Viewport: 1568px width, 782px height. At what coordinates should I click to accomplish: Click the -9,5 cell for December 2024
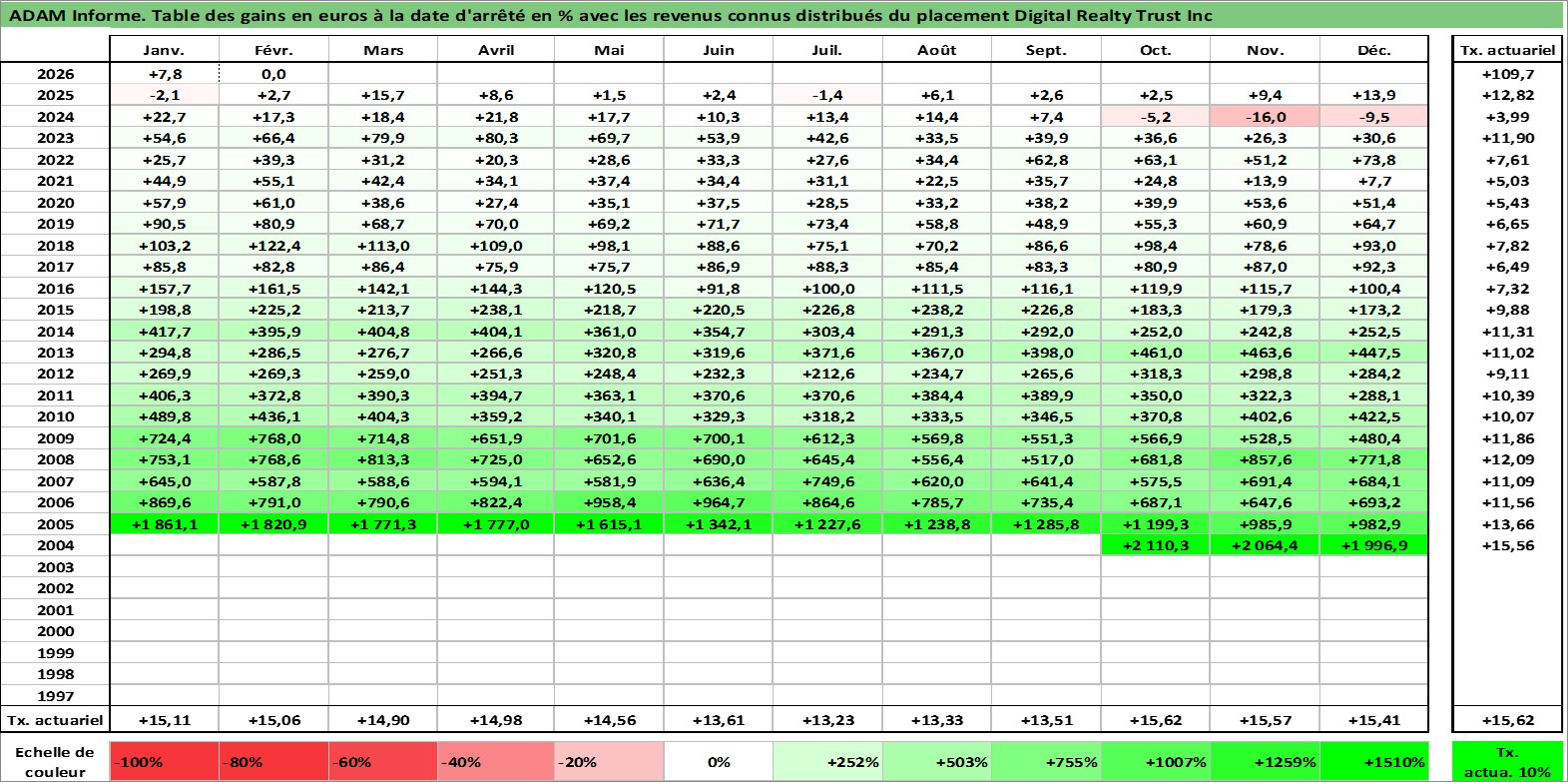point(1373,117)
